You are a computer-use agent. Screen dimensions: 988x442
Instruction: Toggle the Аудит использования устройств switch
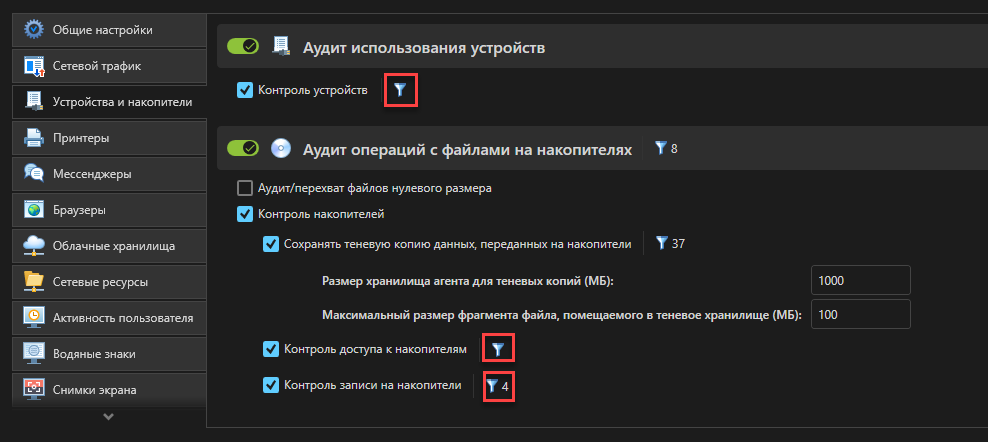pyautogui.click(x=243, y=46)
